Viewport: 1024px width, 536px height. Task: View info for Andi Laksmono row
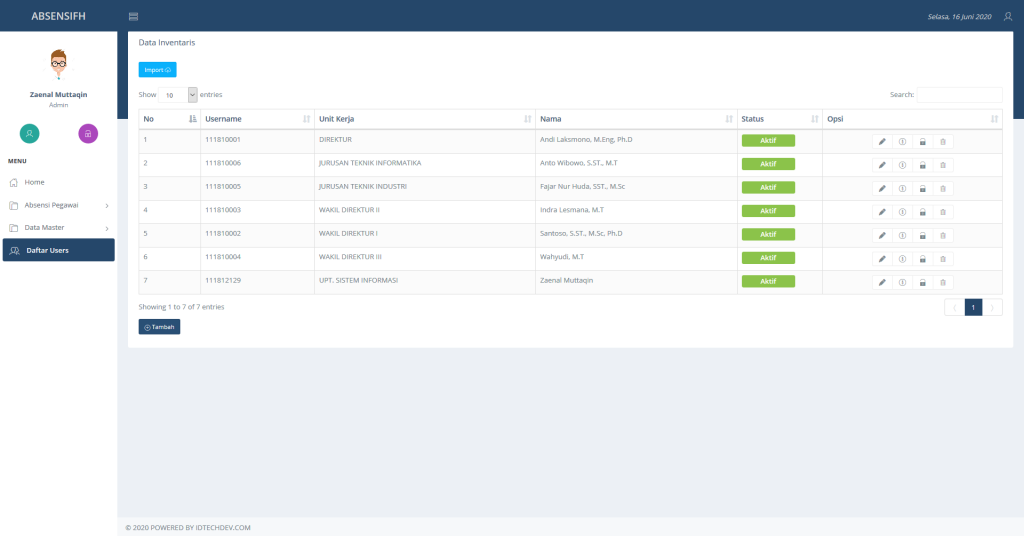[x=903, y=142]
